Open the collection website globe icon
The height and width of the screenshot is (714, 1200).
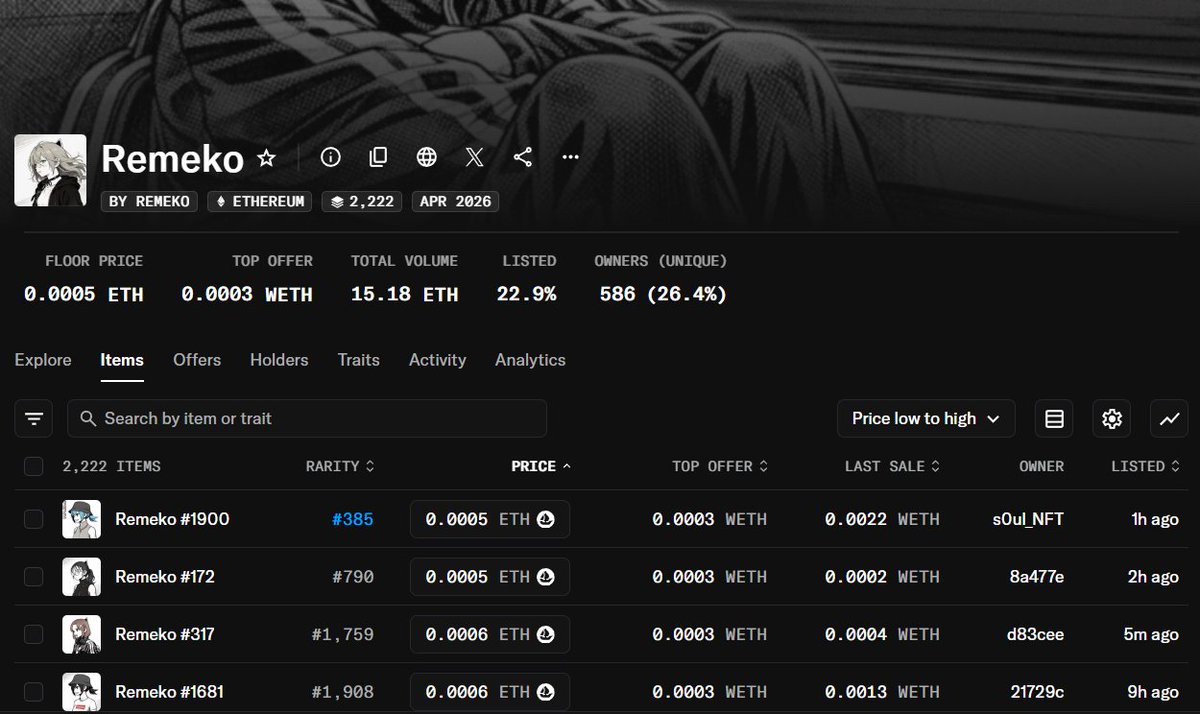click(426, 157)
